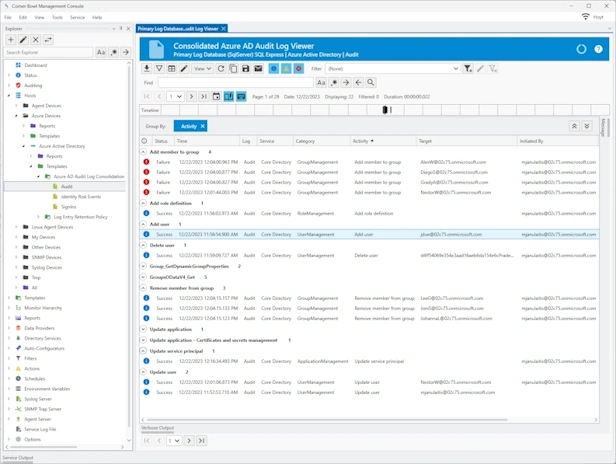616x464 pixels.
Task: Toggle the warning entries filter
Action: (286, 69)
